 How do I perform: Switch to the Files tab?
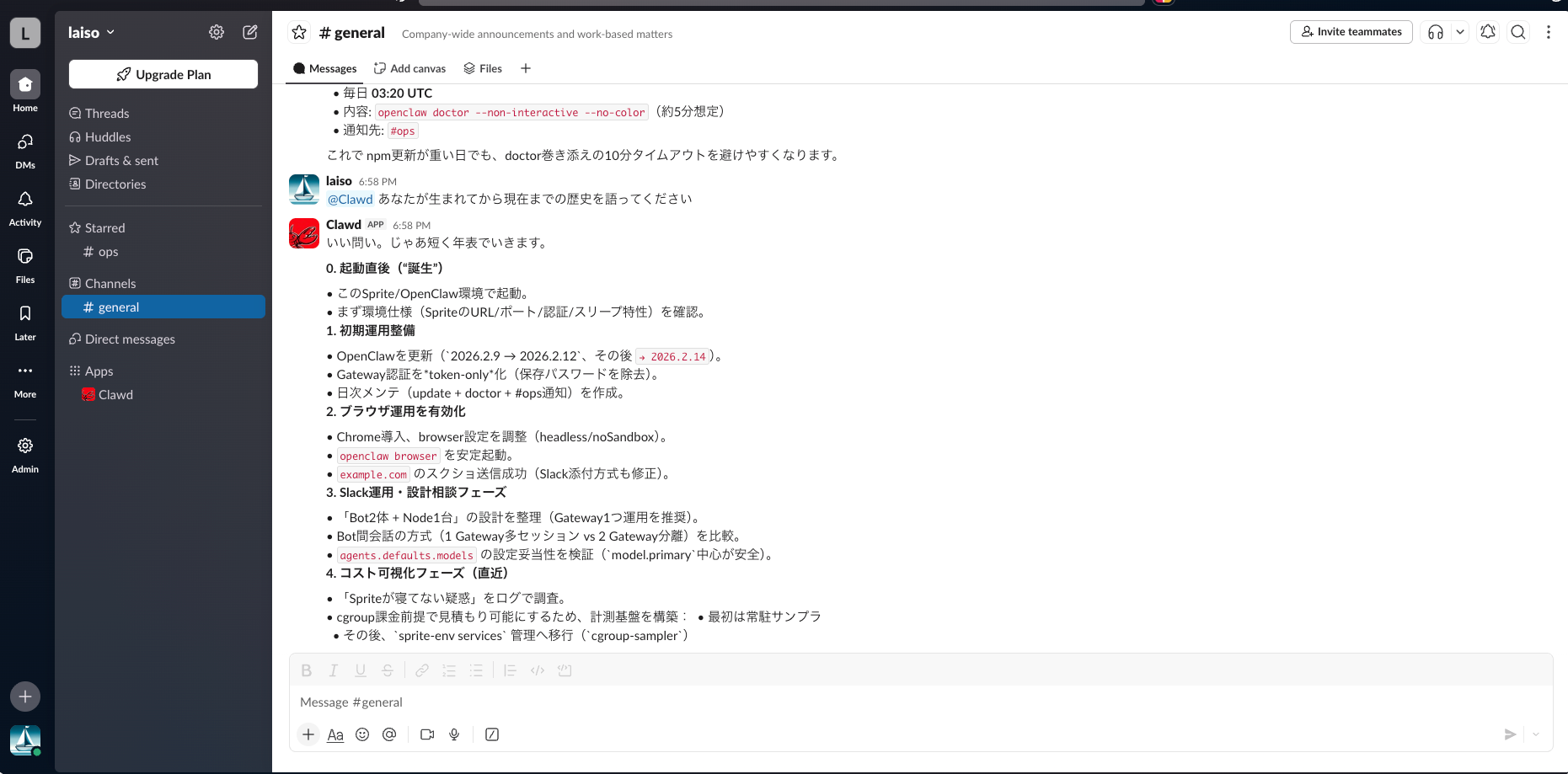pyautogui.click(x=483, y=68)
